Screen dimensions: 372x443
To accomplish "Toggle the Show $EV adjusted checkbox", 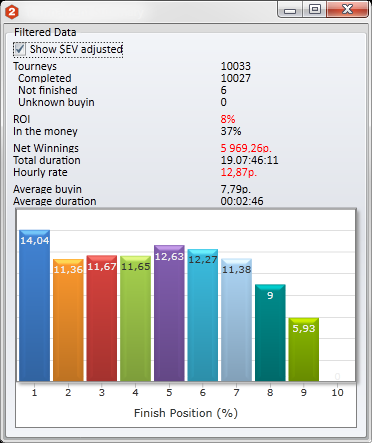I will click(x=20, y=49).
